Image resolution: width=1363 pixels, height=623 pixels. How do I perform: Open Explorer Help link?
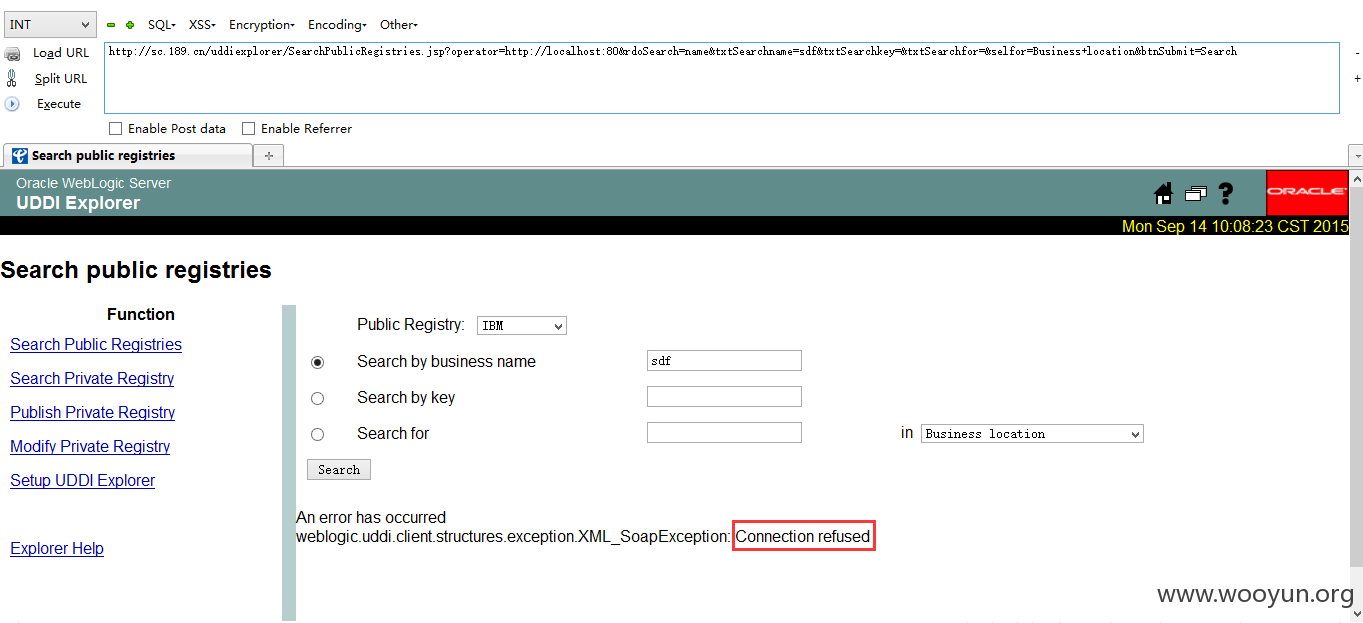pyautogui.click(x=57, y=548)
